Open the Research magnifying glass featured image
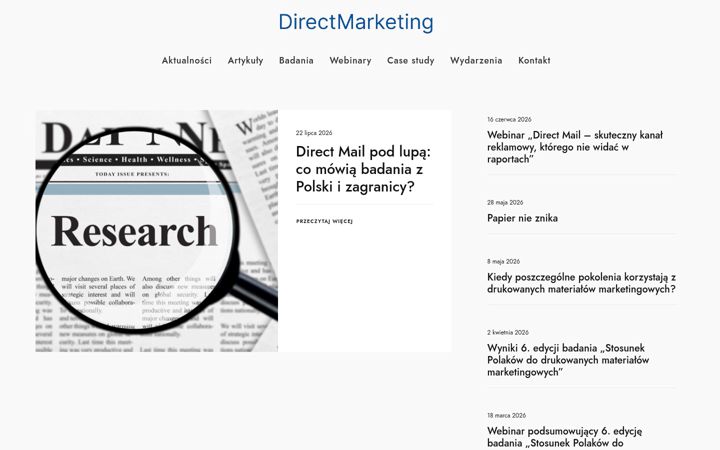Image resolution: width=720 pixels, height=450 pixels. click(x=157, y=231)
